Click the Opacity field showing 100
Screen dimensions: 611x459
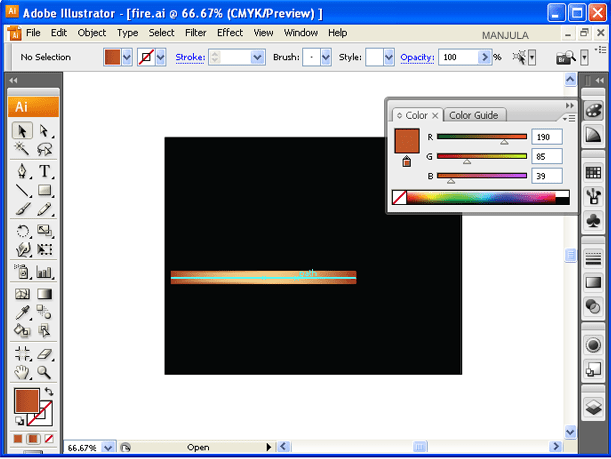[459, 57]
